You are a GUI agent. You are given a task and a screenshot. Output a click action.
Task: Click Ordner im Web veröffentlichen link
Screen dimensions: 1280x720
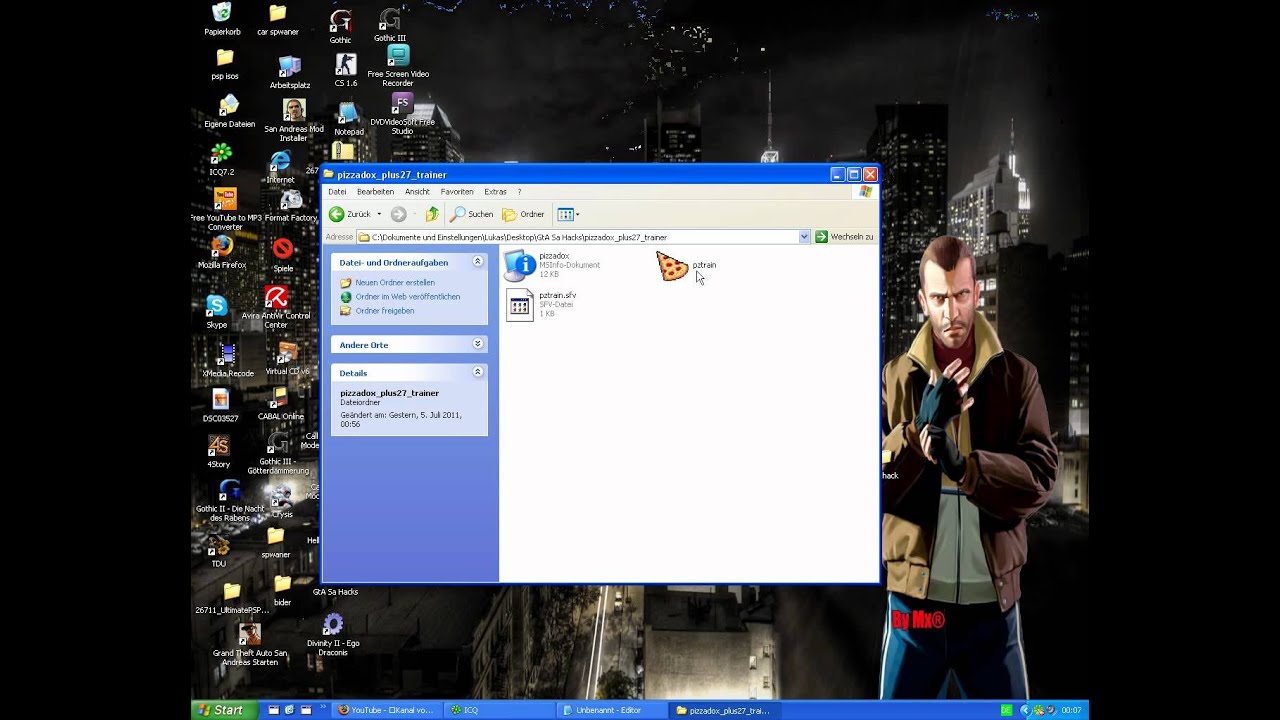[x=408, y=297]
